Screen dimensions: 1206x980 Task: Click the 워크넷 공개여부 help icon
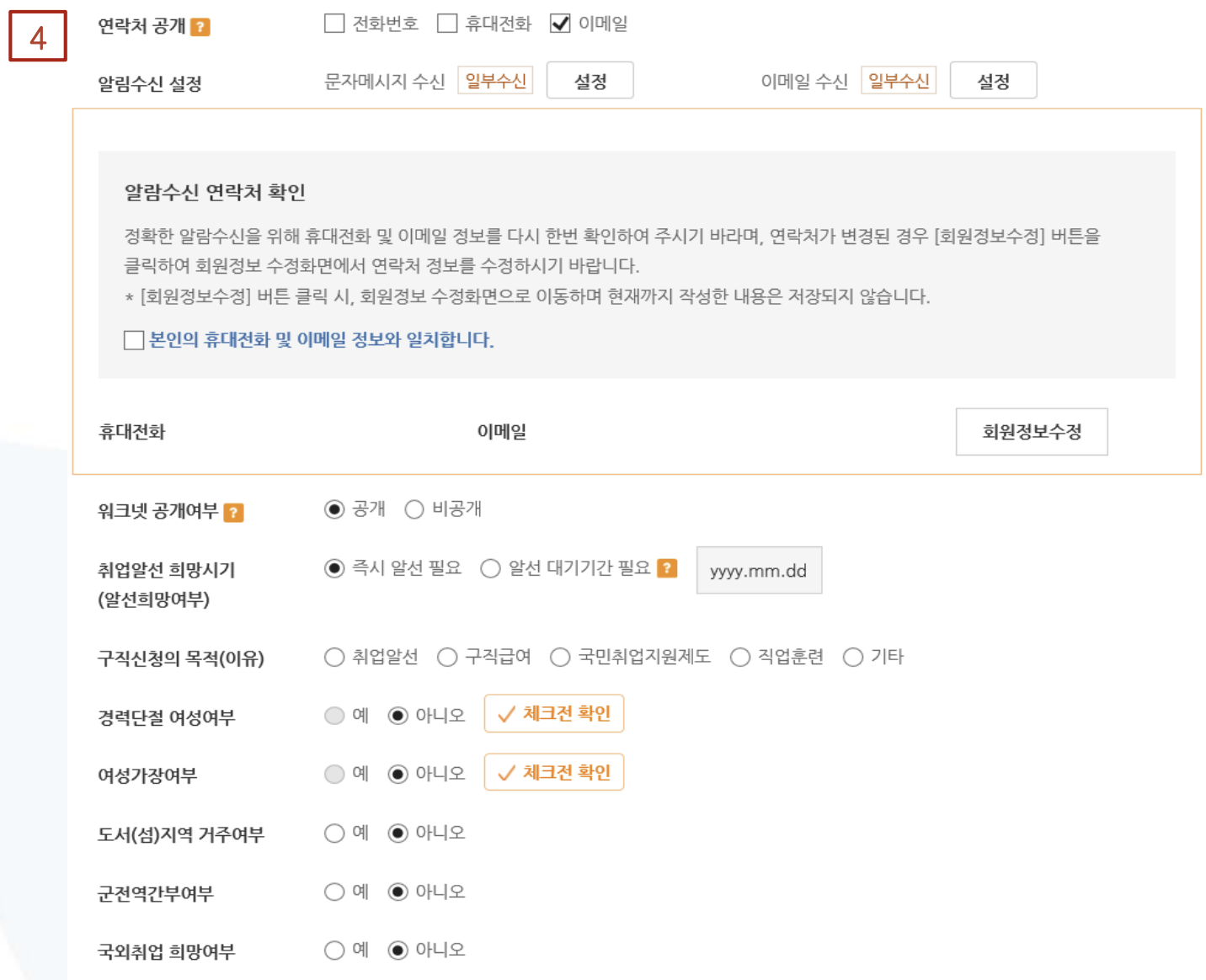click(235, 512)
